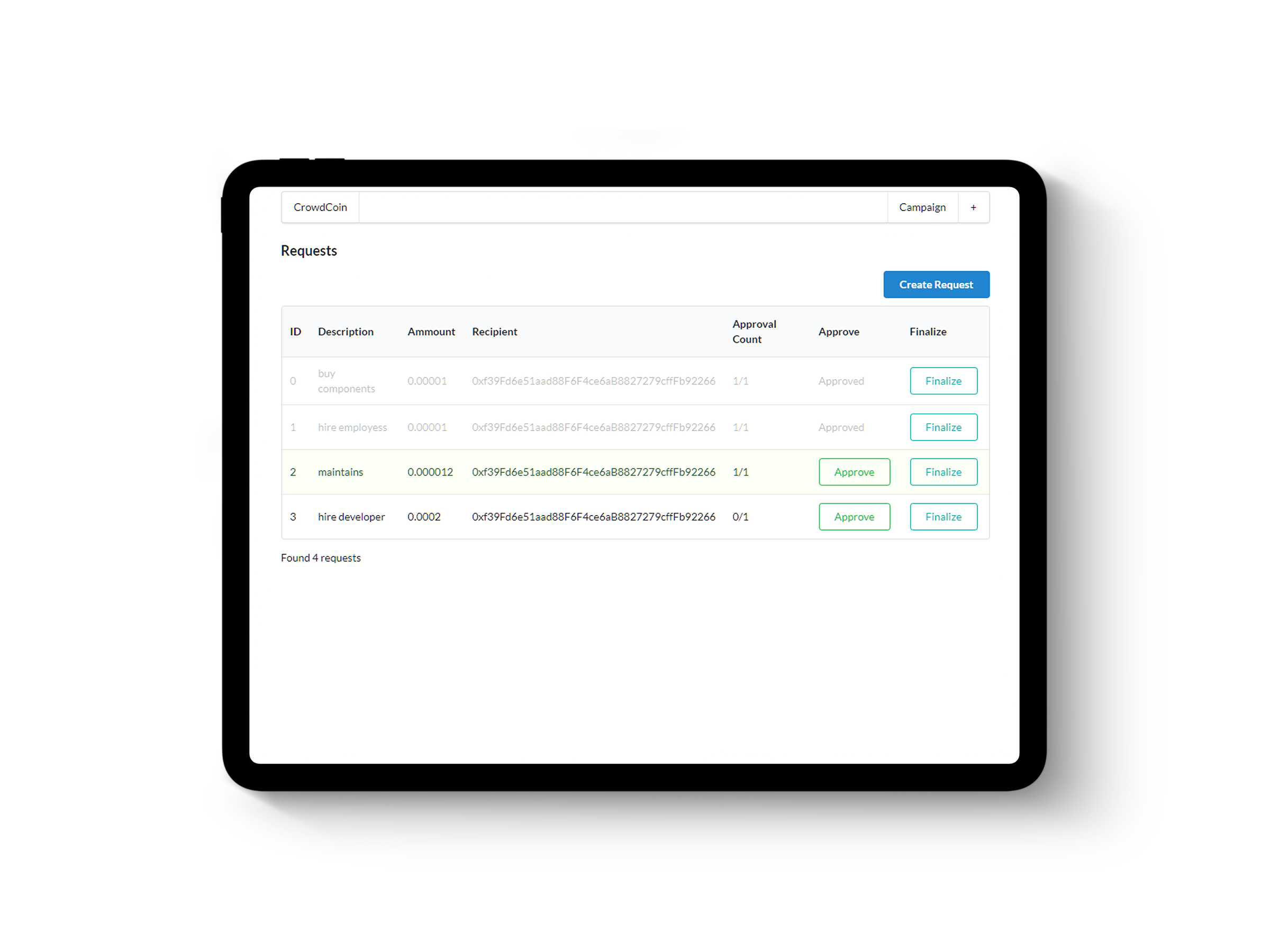This screenshot has height=952, width=1270.
Task: Click the 'Requests' page heading
Action: tap(309, 251)
